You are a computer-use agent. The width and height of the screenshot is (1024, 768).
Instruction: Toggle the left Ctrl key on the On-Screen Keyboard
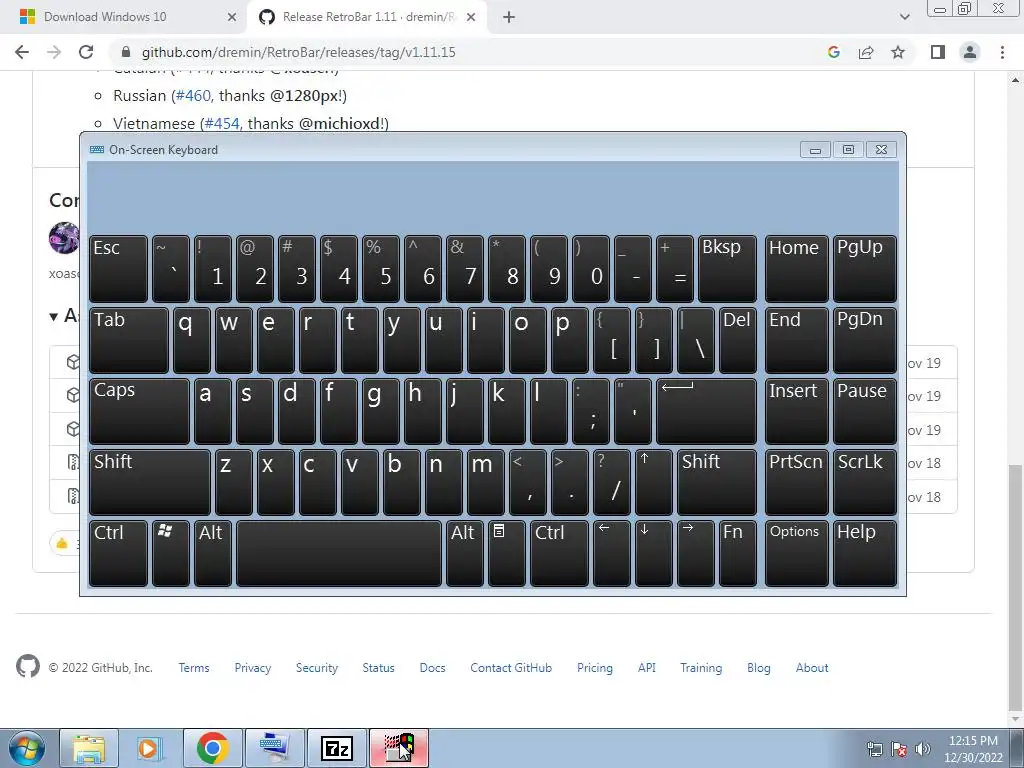118,553
